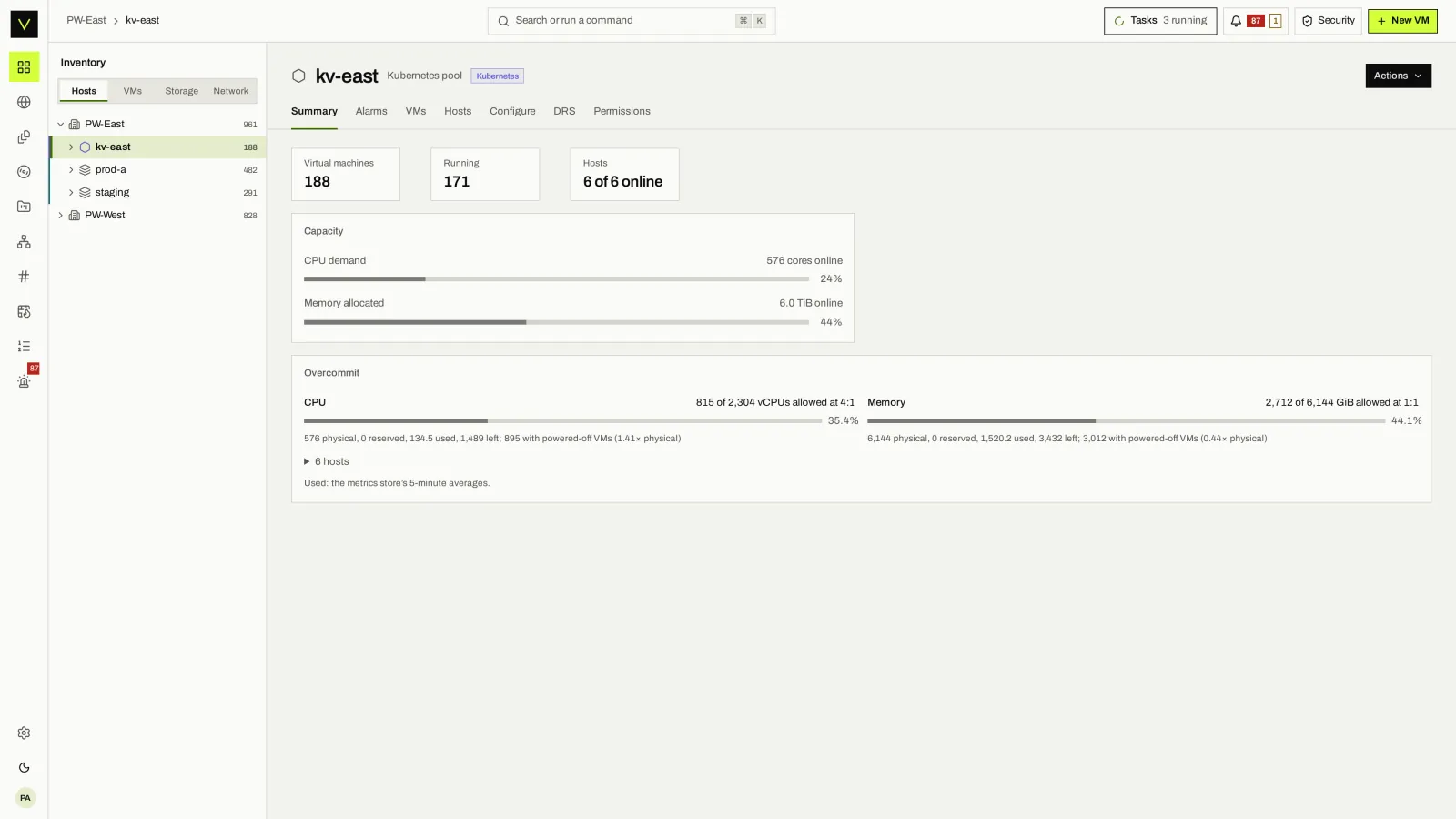
Task: Click the kv-east hexagon icon in page header
Action: (298, 76)
